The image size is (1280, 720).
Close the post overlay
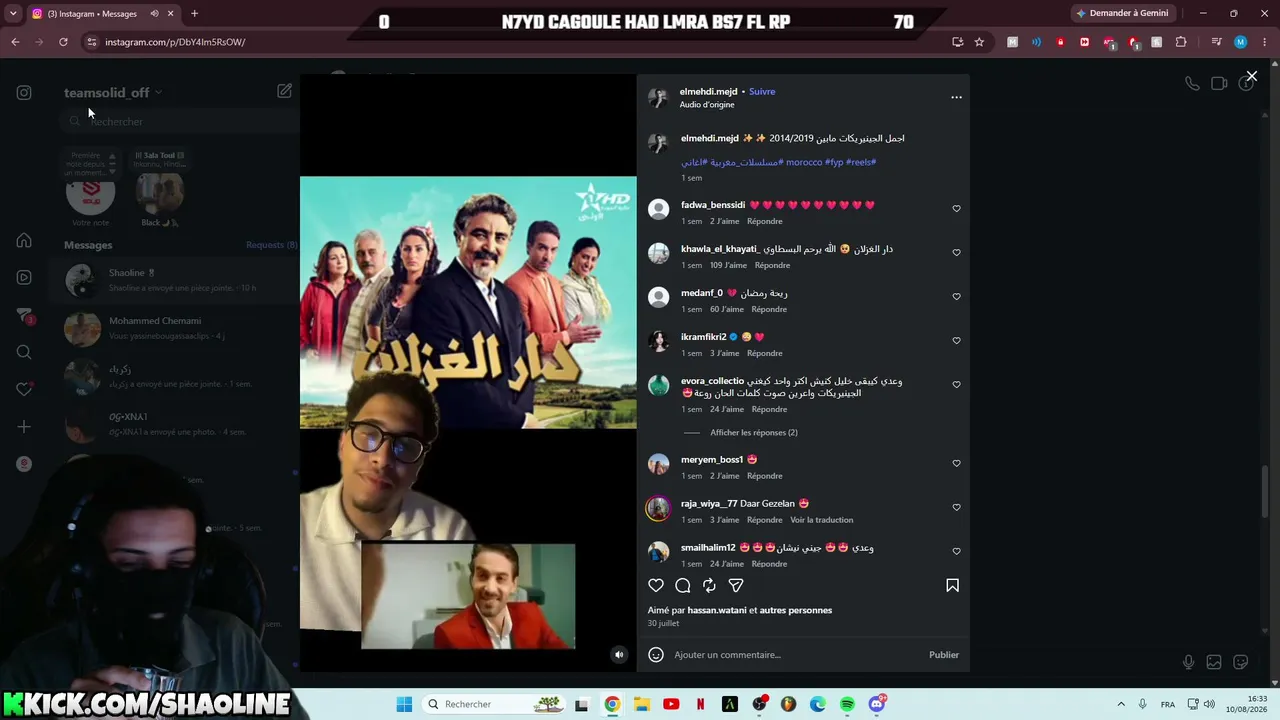click(x=1251, y=76)
